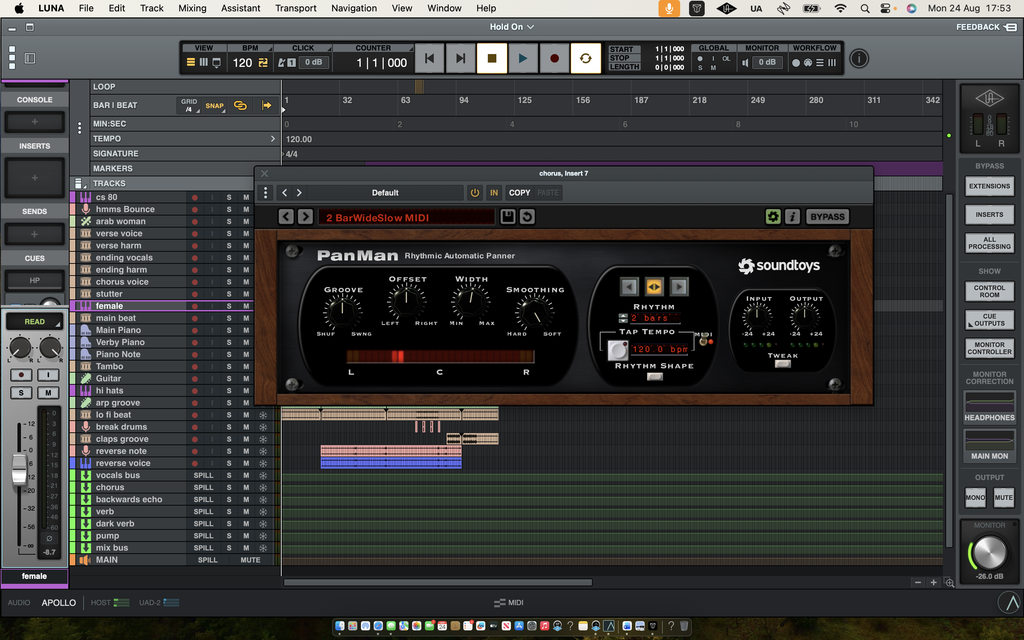Click the female channel volume fader
This screenshot has height=640, width=1024.
[19, 468]
